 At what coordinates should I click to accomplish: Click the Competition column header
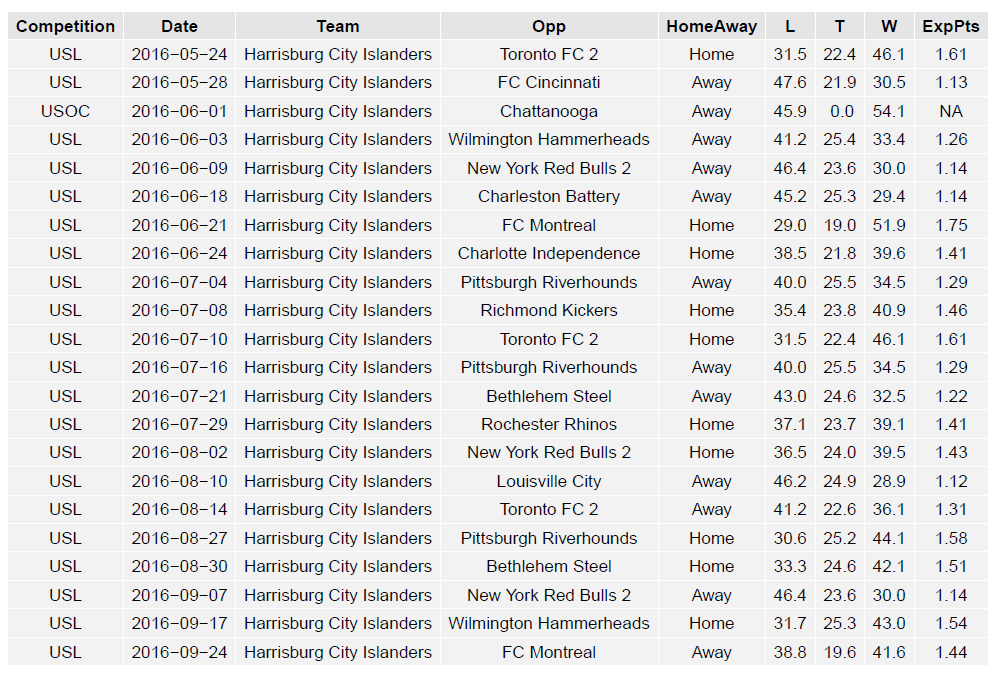click(x=66, y=26)
